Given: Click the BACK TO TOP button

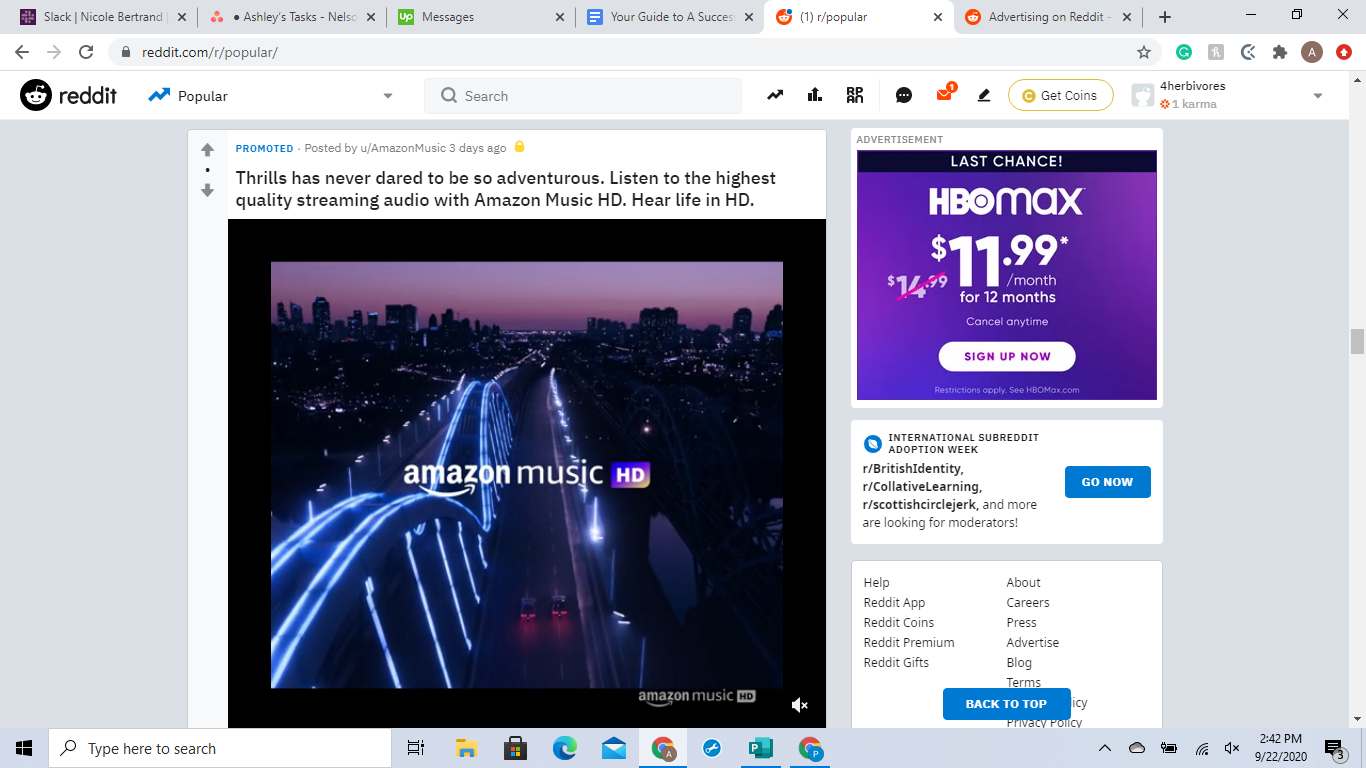Looking at the screenshot, I should point(1006,704).
